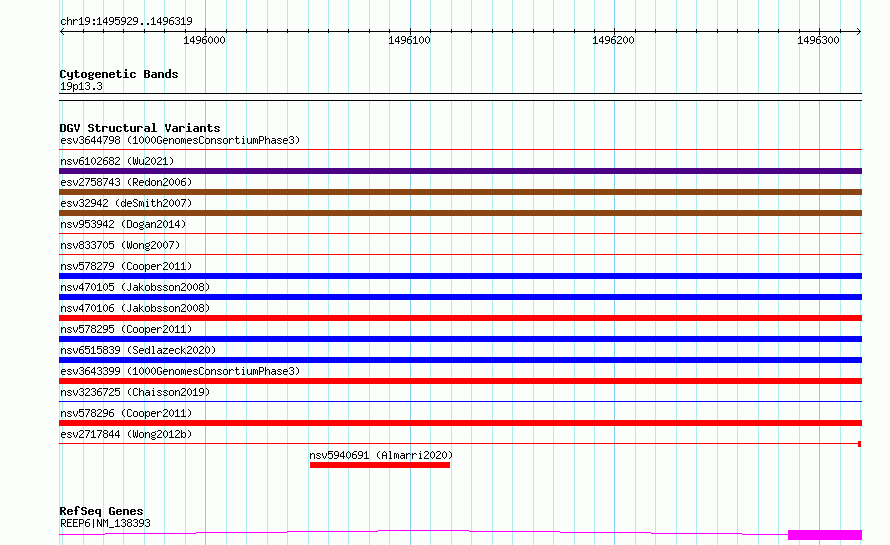The image size is (890, 545).
Task: Click ruler tick label 1496200
Action: click(x=613, y=40)
